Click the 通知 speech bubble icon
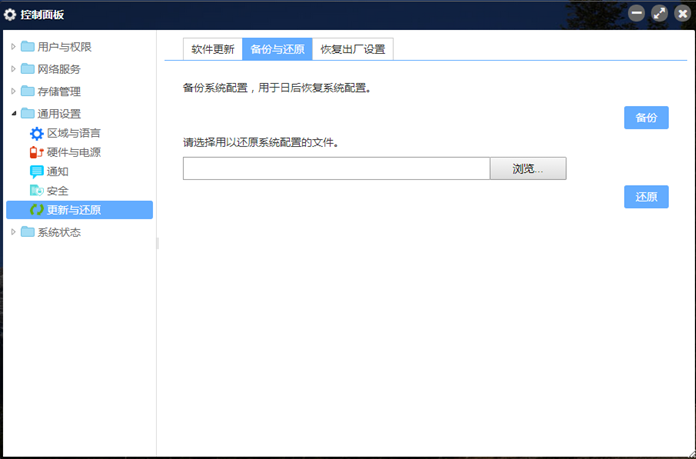Image resolution: width=696 pixels, height=459 pixels. (37, 171)
